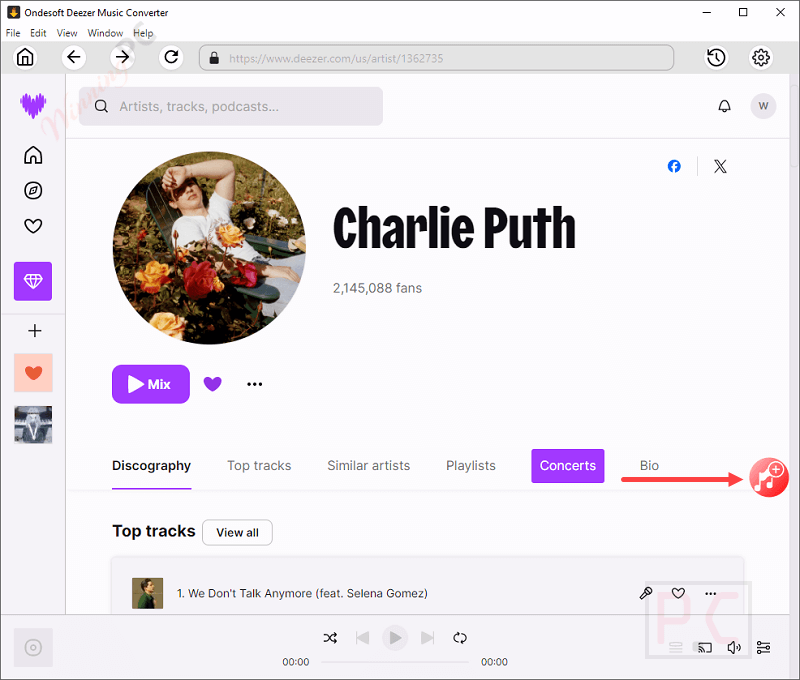Click View all next to Top tracks
800x680 pixels.
[237, 533]
